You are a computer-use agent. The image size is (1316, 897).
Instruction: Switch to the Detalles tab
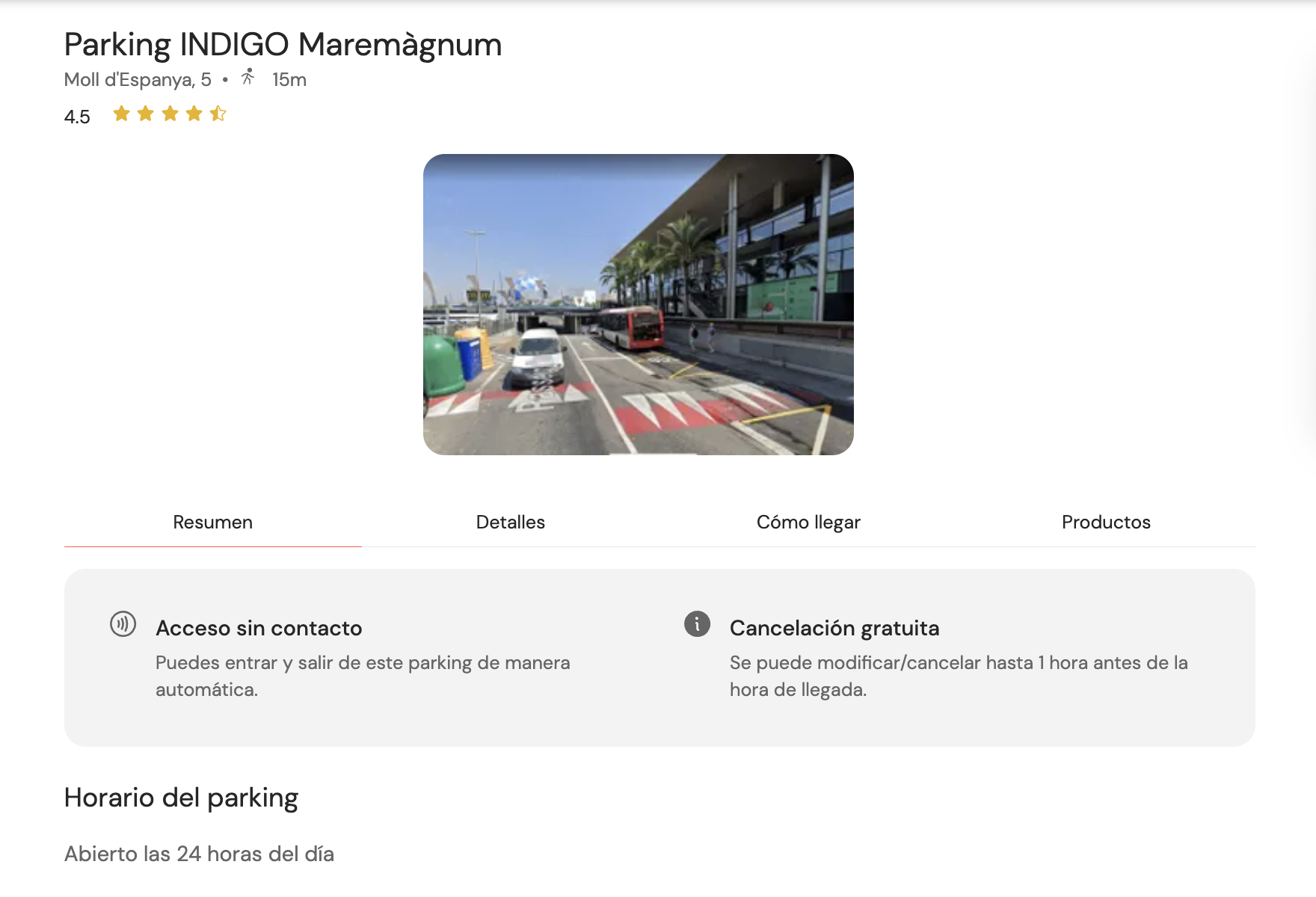coord(511,522)
